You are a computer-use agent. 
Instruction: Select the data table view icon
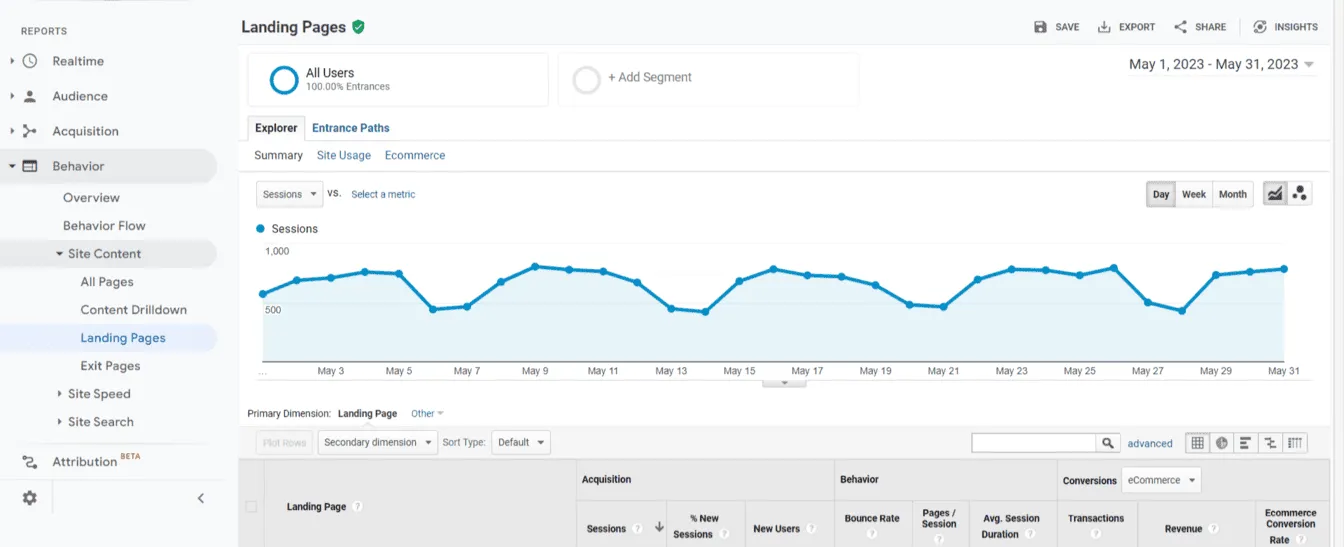coord(1197,443)
